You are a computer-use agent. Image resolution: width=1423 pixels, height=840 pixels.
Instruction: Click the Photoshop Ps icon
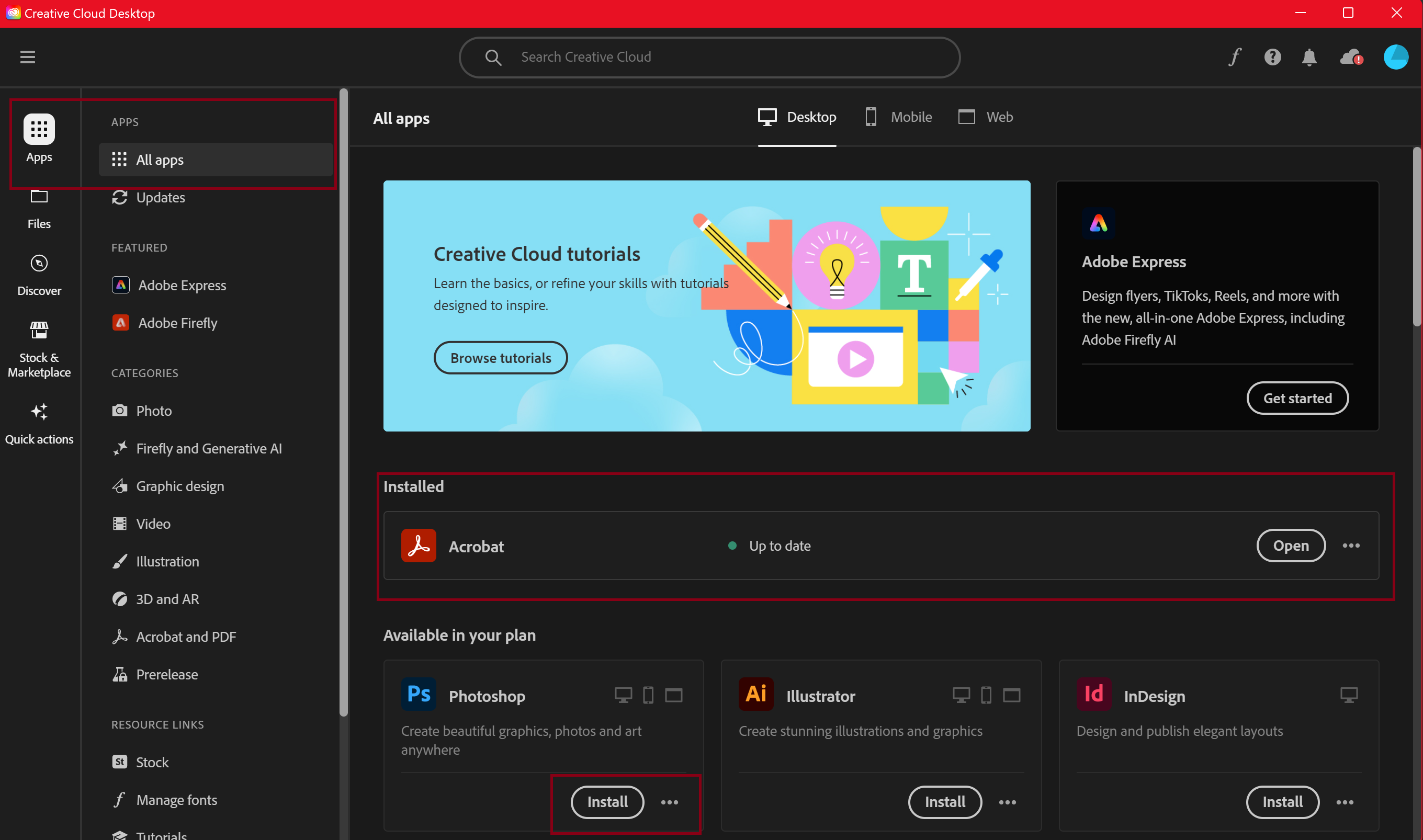[419, 694]
